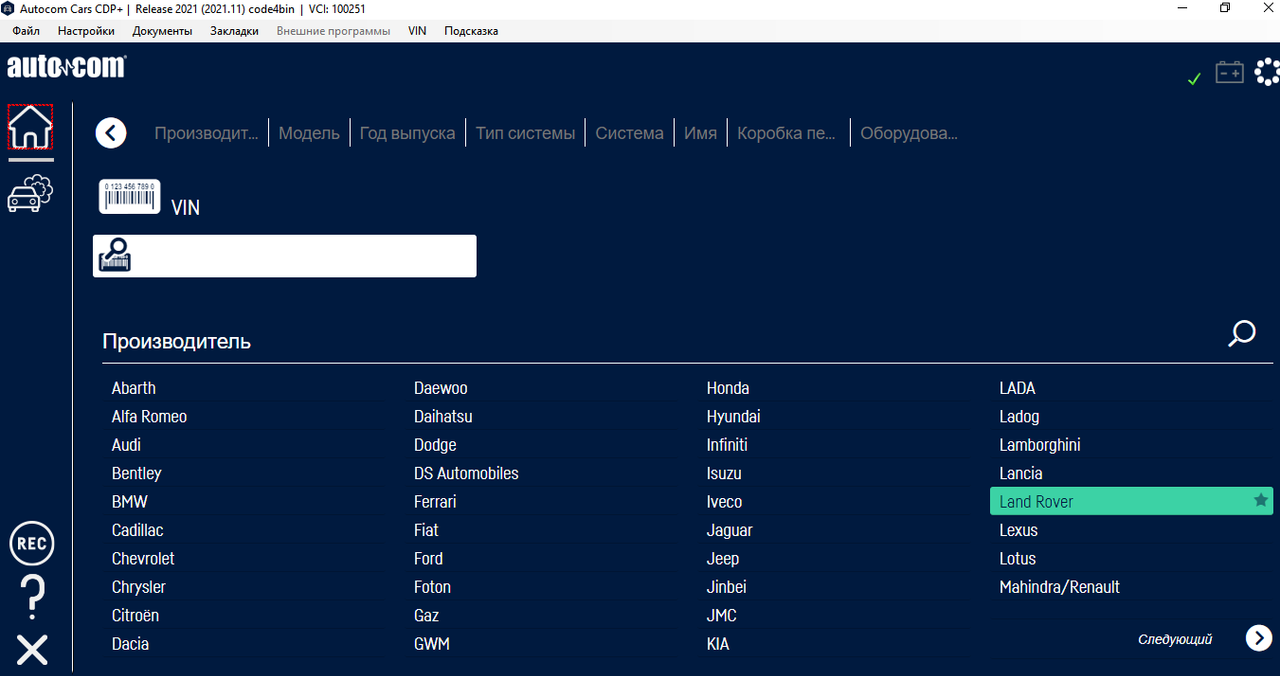Select highlighted Land Rover row
1280x676 pixels.
pos(1132,501)
